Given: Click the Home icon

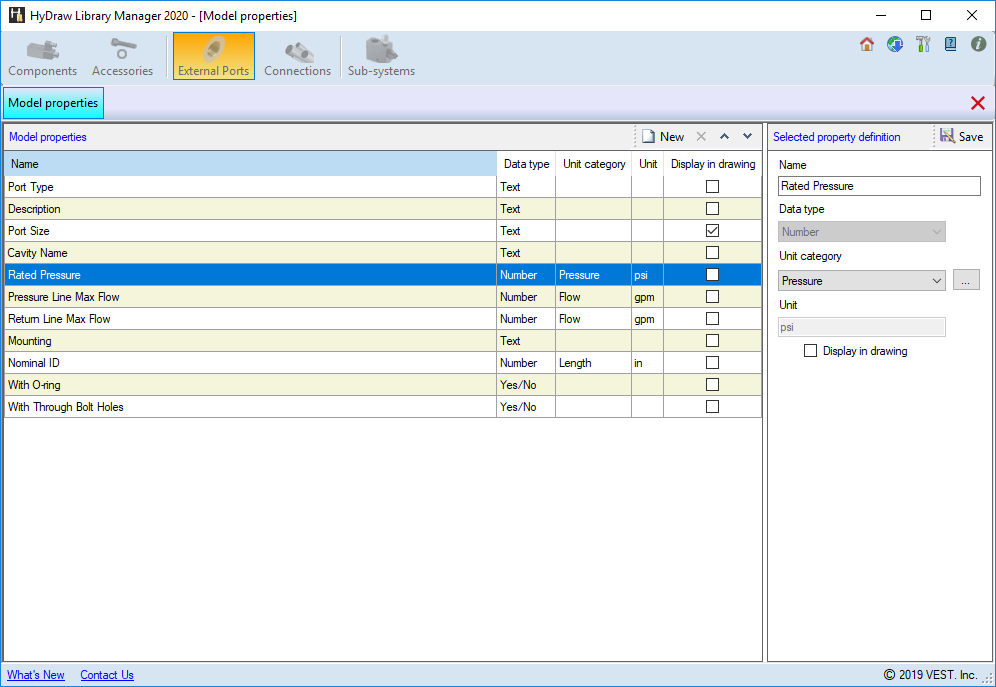Looking at the screenshot, I should pyautogui.click(x=867, y=44).
